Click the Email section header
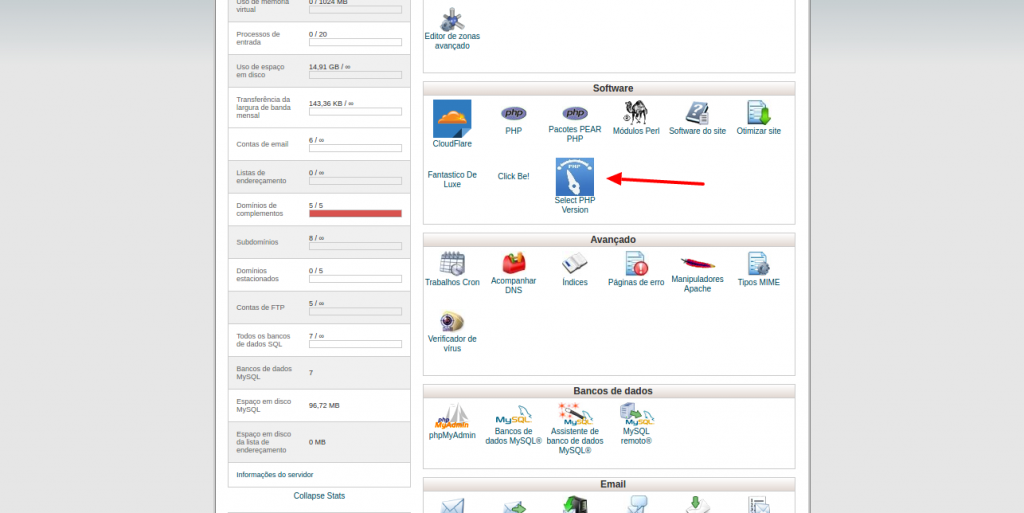This screenshot has height=513, width=1024. tap(609, 484)
